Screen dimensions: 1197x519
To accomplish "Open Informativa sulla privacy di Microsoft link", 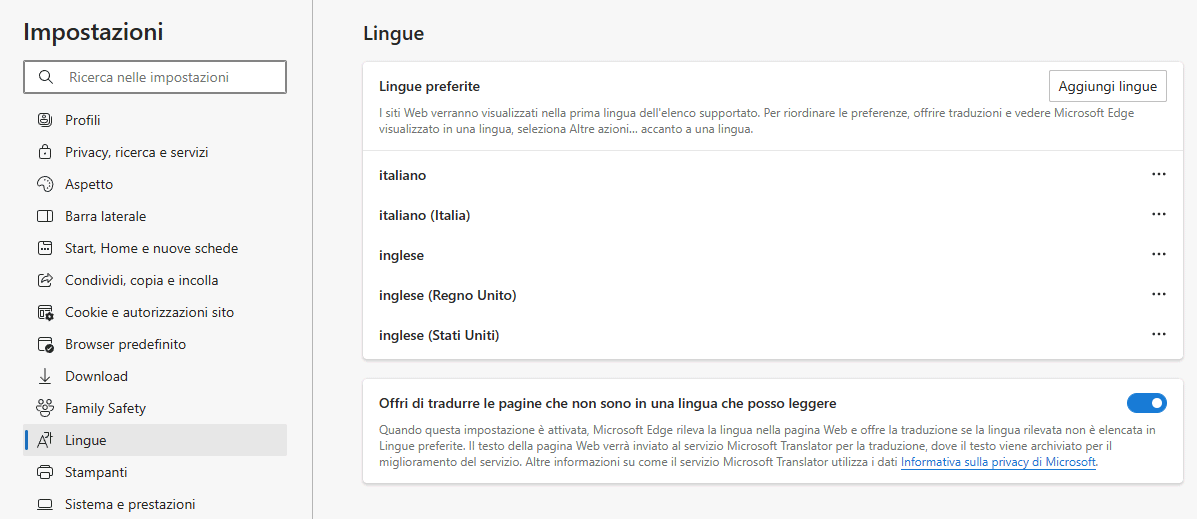I will click(x=998, y=463).
